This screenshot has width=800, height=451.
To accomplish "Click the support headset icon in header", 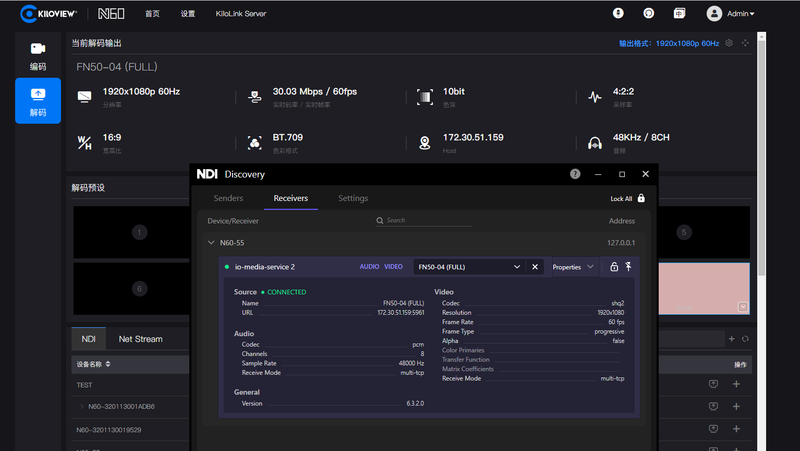I will coord(648,13).
